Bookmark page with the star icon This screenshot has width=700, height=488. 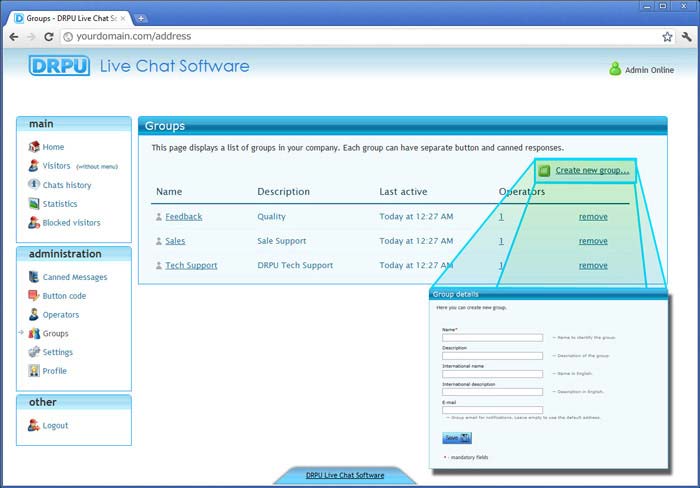point(667,37)
